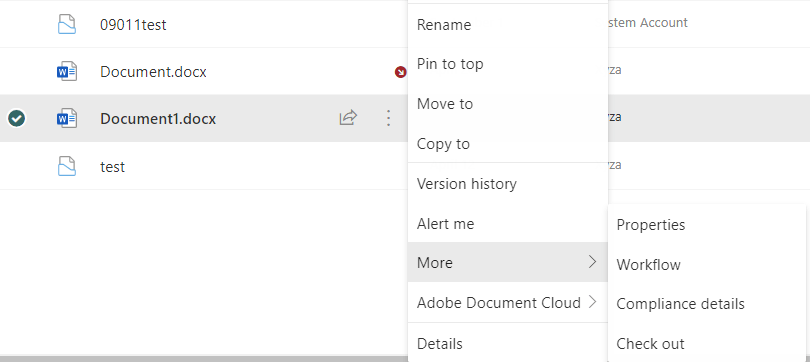Click the System Account text on 09011test row
Viewport: 810px width, 362px height.
click(648, 23)
